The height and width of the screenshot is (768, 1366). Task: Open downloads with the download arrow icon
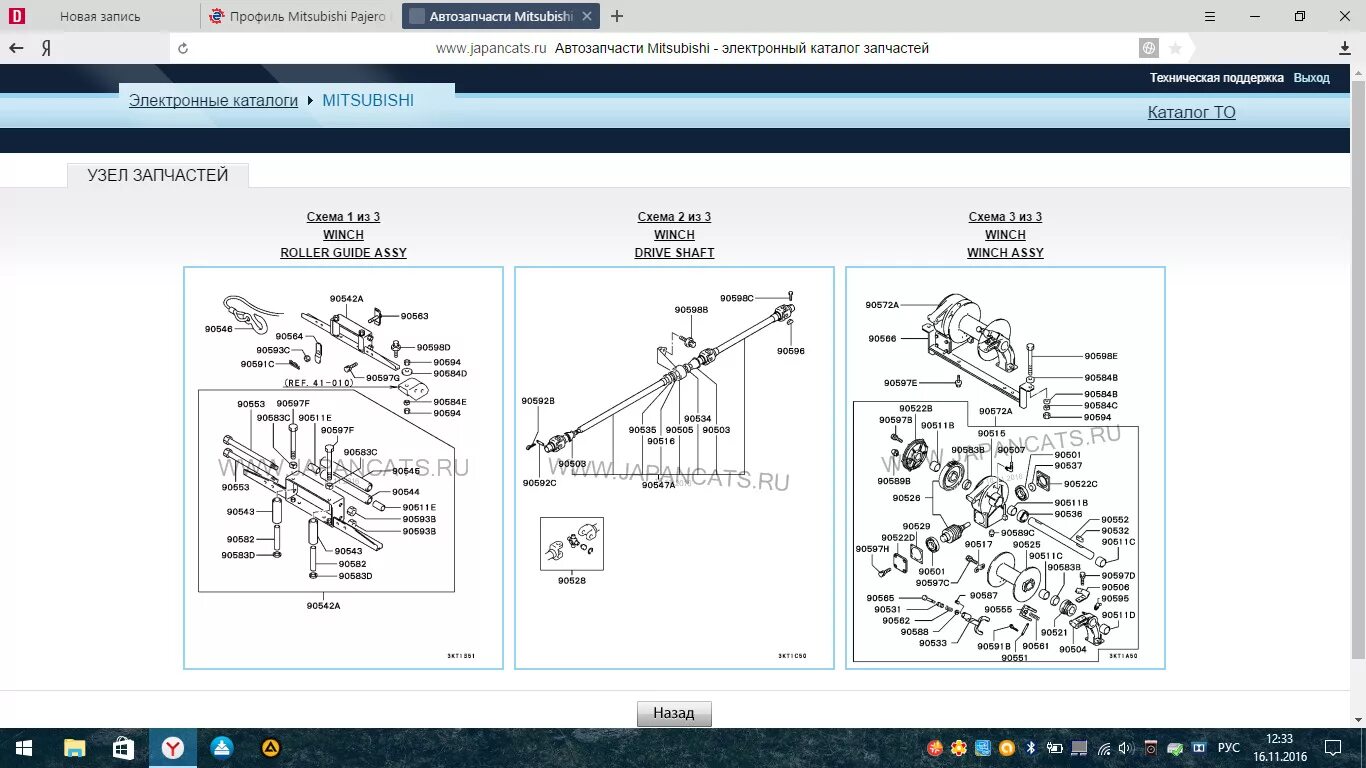(1345, 48)
